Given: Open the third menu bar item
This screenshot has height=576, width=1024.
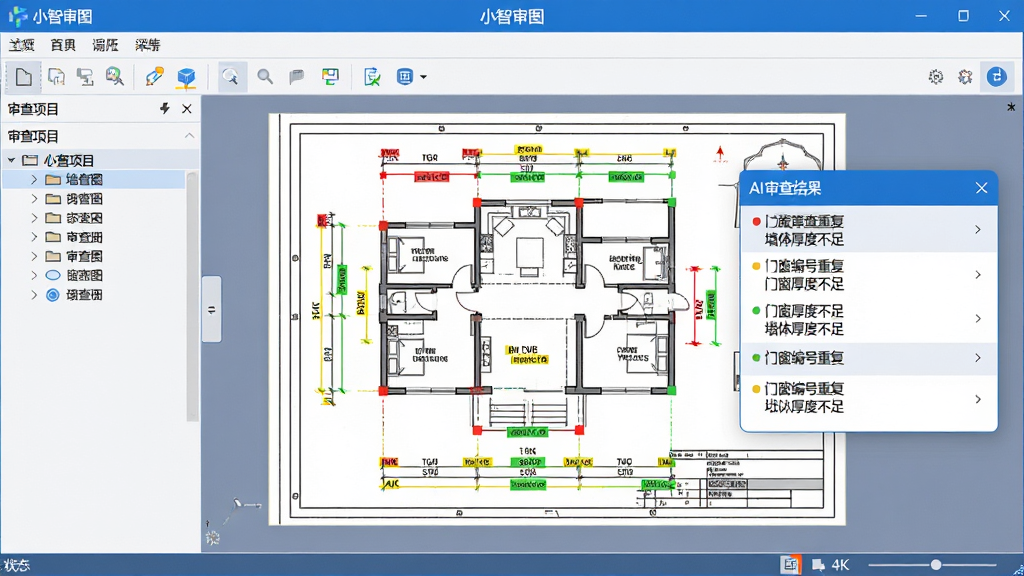Looking at the screenshot, I should click(105, 45).
